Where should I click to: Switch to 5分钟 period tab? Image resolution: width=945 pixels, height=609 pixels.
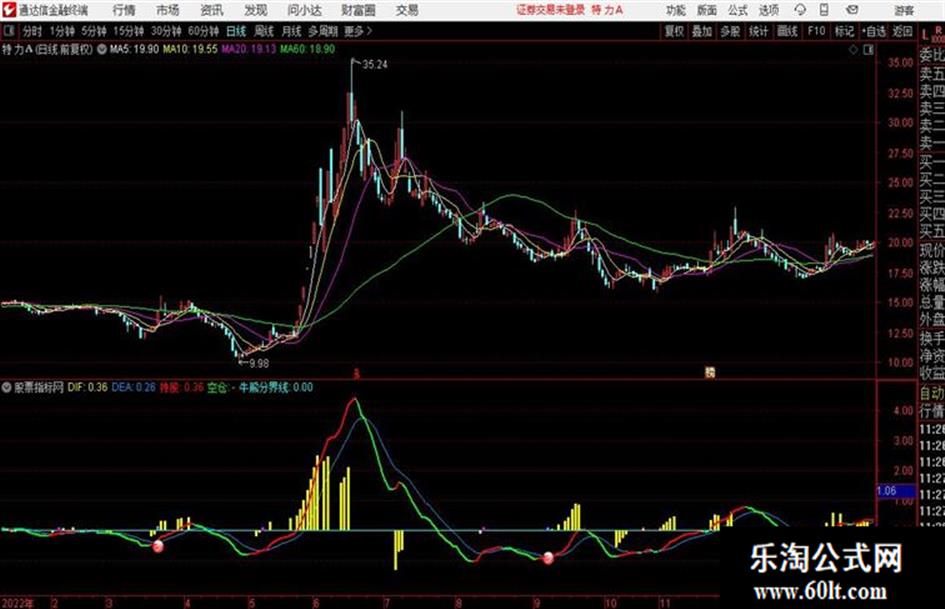coord(93,31)
